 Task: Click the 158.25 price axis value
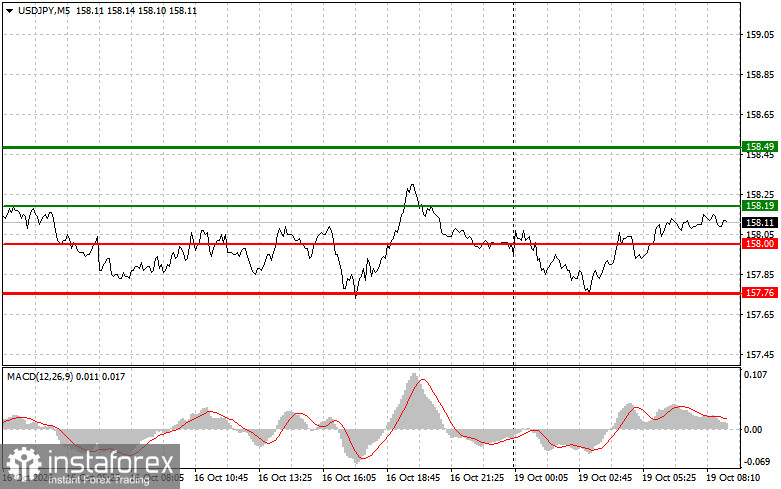pyautogui.click(x=760, y=195)
